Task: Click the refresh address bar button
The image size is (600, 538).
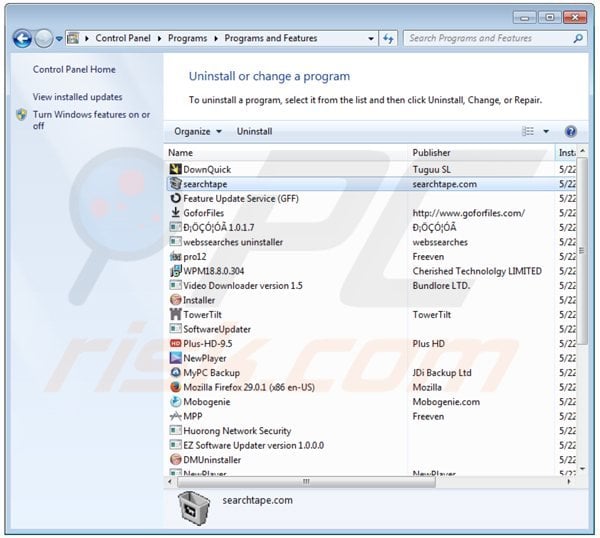Action: 388,38
